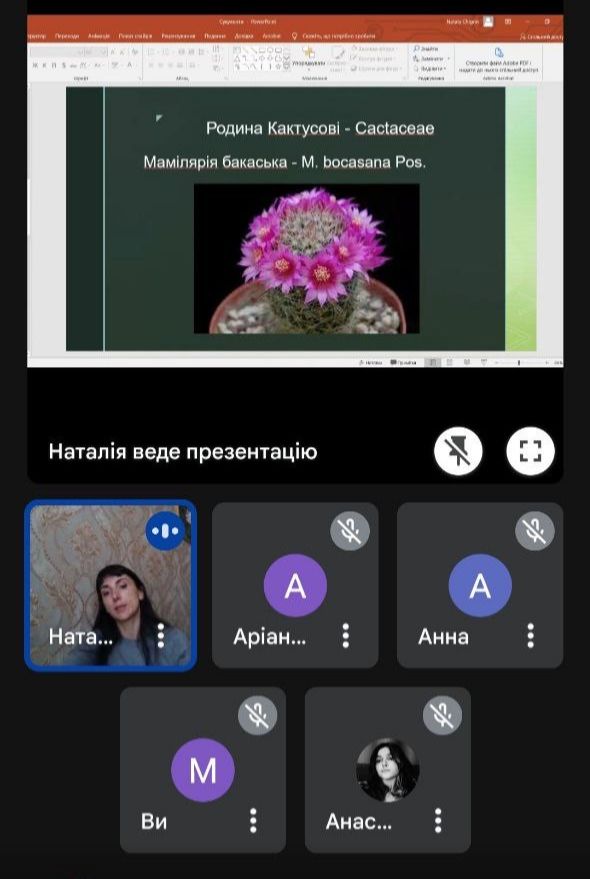This screenshot has width=590, height=879.
Task: Unpin Наталія's presentation with the pin icon
Action: click(458, 451)
